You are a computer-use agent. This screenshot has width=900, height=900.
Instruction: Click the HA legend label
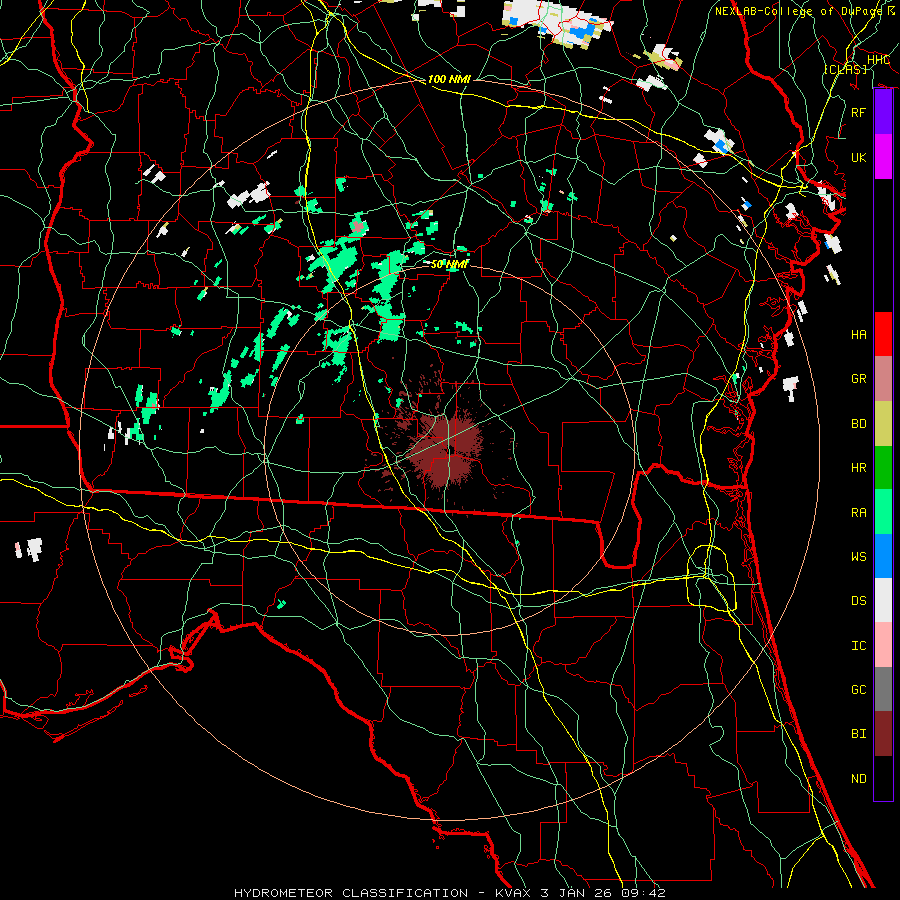pyautogui.click(x=858, y=334)
